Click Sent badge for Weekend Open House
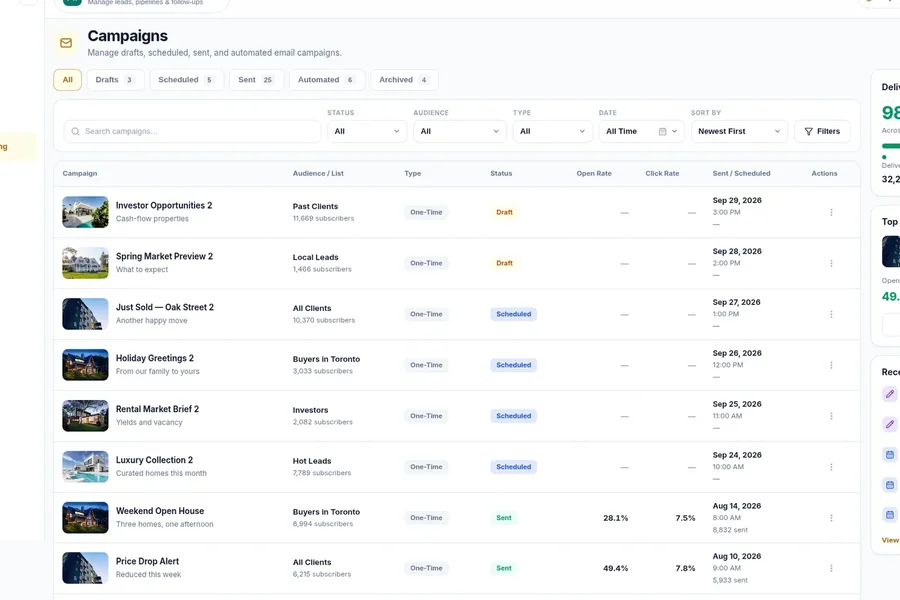The image size is (900, 600). (x=504, y=518)
